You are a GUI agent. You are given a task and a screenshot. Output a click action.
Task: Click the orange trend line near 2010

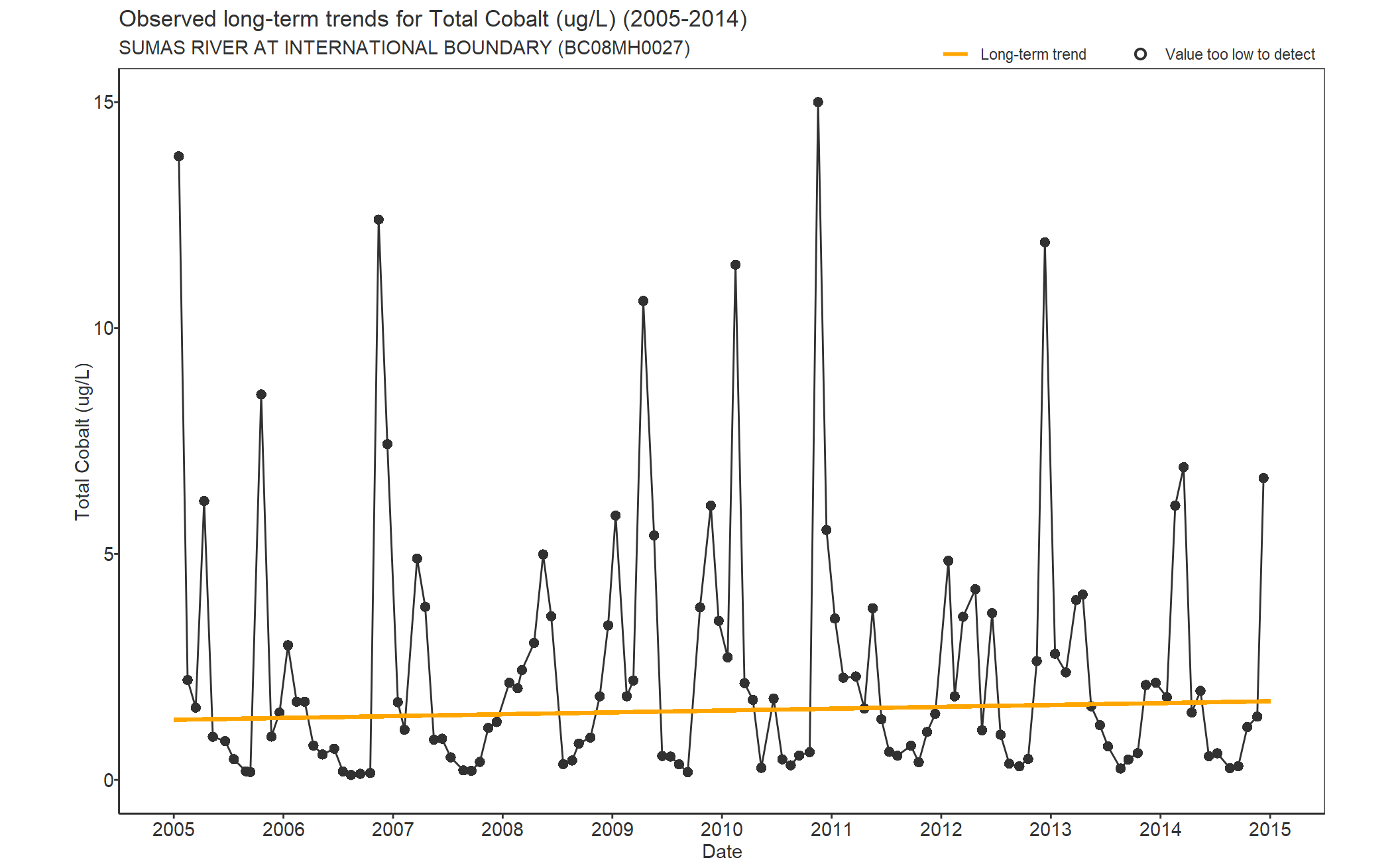(x=722, y=710)
